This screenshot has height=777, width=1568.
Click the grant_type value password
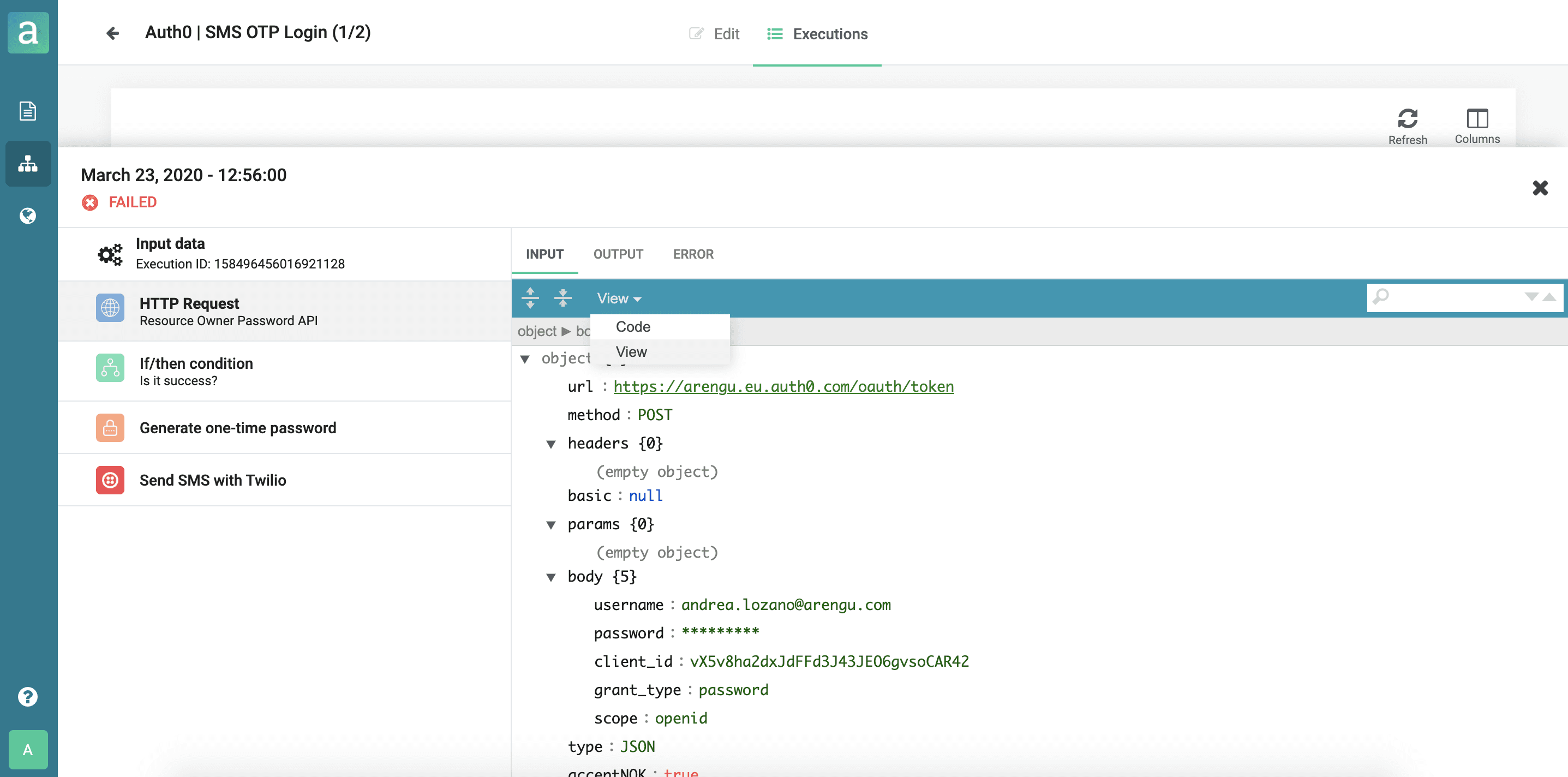click(733, 690)
